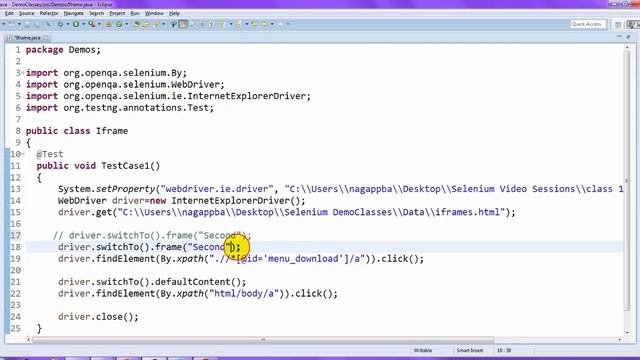Click the Open Type icon
The image size is (640, 360).
(x=136, y=24)
